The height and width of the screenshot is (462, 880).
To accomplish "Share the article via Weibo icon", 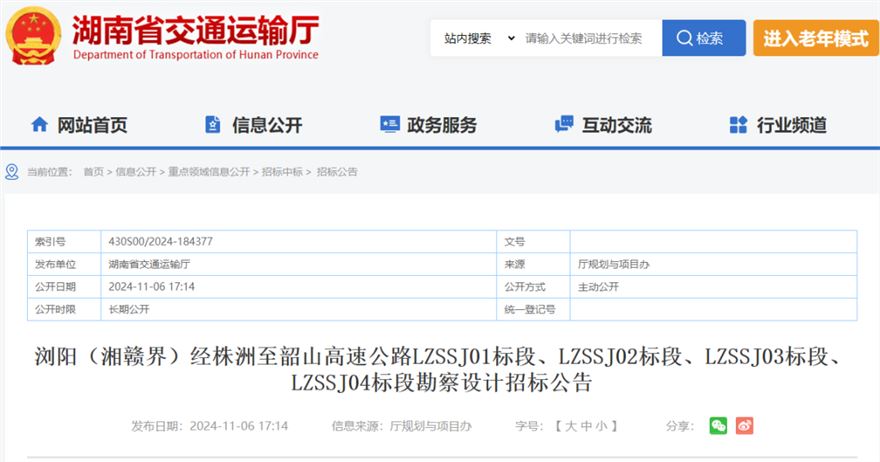I will click(x=744, y=426).
